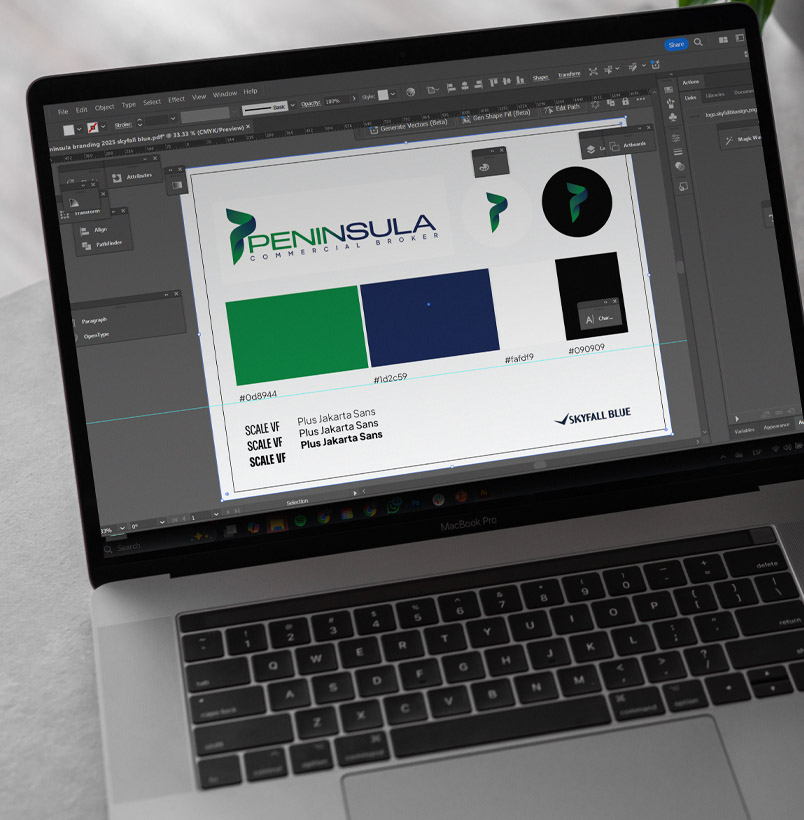Open the Edit menu
This screenshot has height=820, width=804.
click(82, 110)
